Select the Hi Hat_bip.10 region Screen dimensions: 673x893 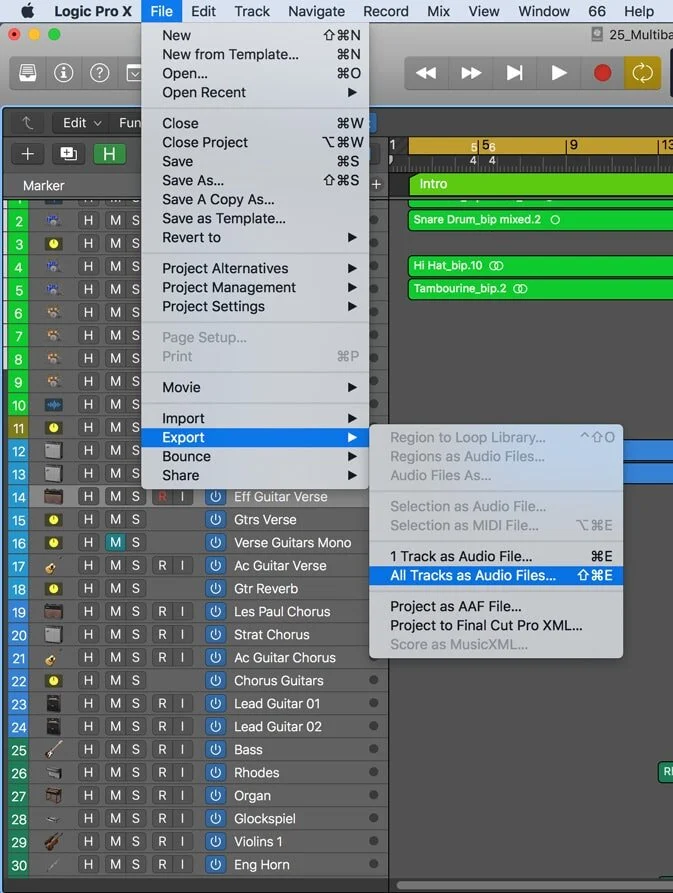[540, 266]
